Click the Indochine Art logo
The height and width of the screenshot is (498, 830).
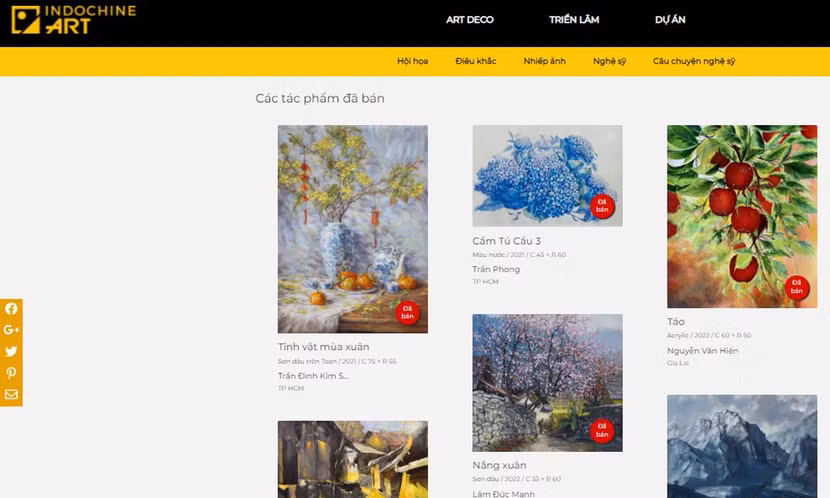[74, 20]
